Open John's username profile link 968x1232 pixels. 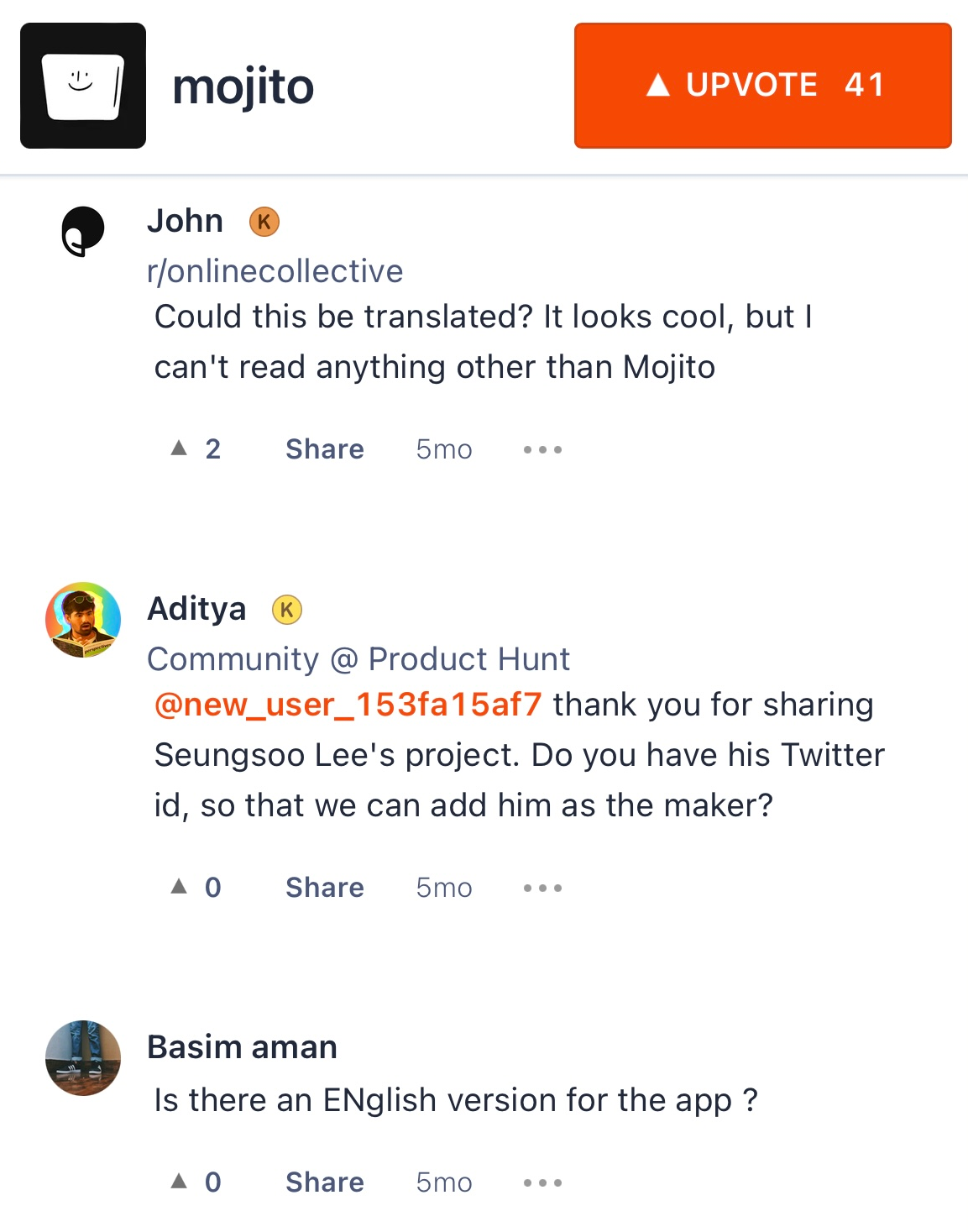tap(185, 221)
